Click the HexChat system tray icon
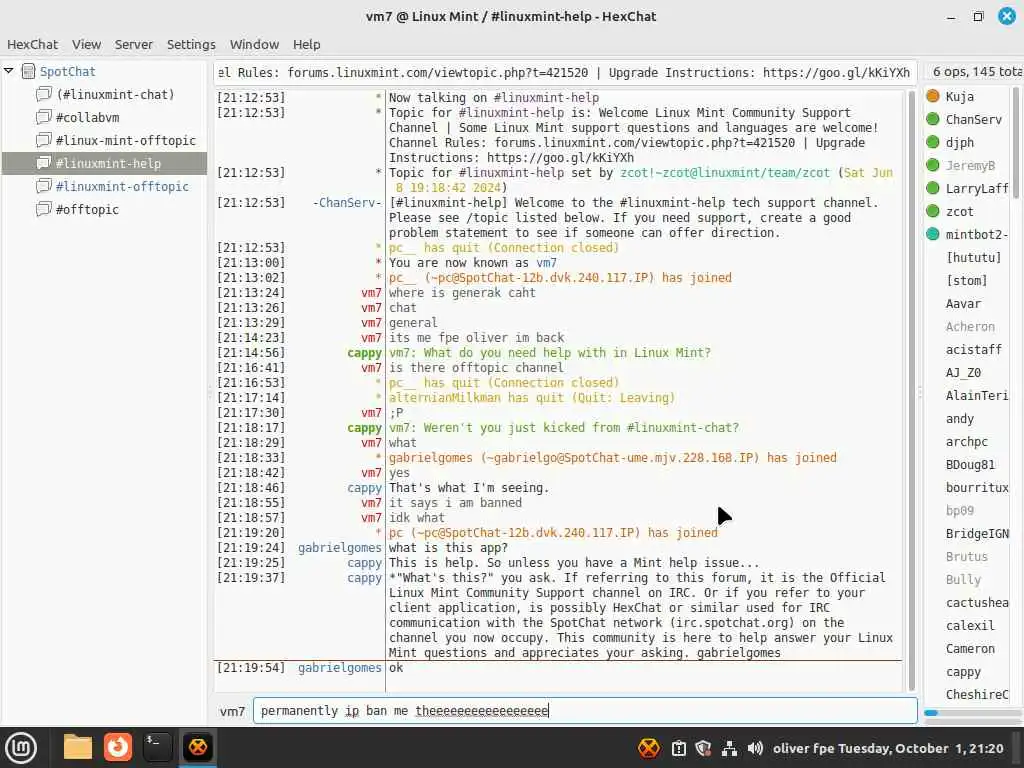The width and height of the screenshot is (1024, 768). [x=648, y=748]
